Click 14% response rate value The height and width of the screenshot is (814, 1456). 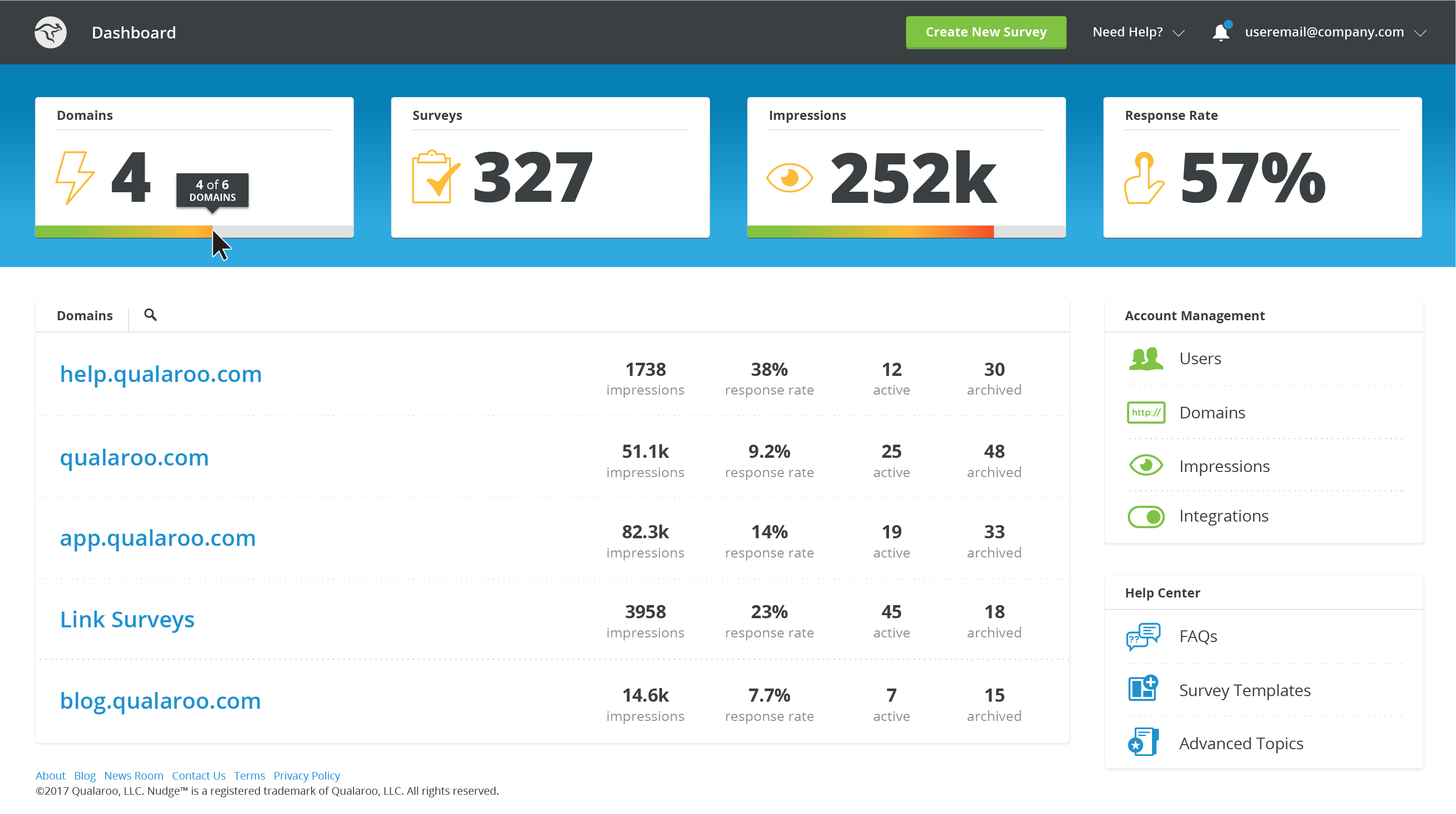(769, 531)
